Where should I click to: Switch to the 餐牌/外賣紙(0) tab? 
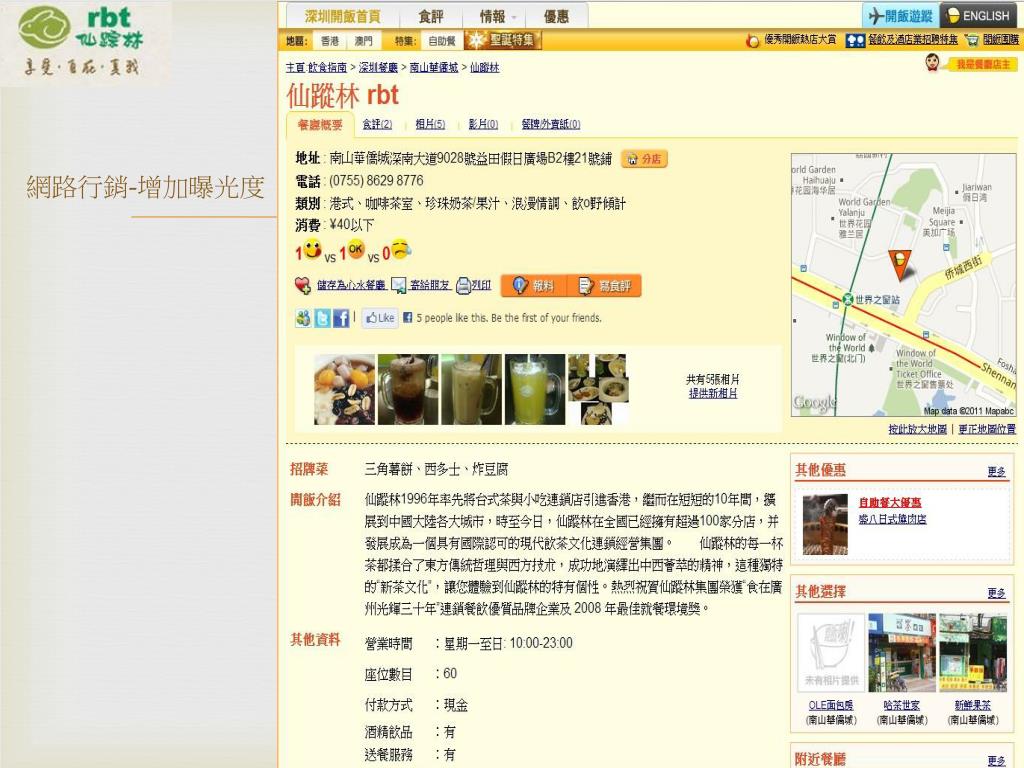(551, 124)
